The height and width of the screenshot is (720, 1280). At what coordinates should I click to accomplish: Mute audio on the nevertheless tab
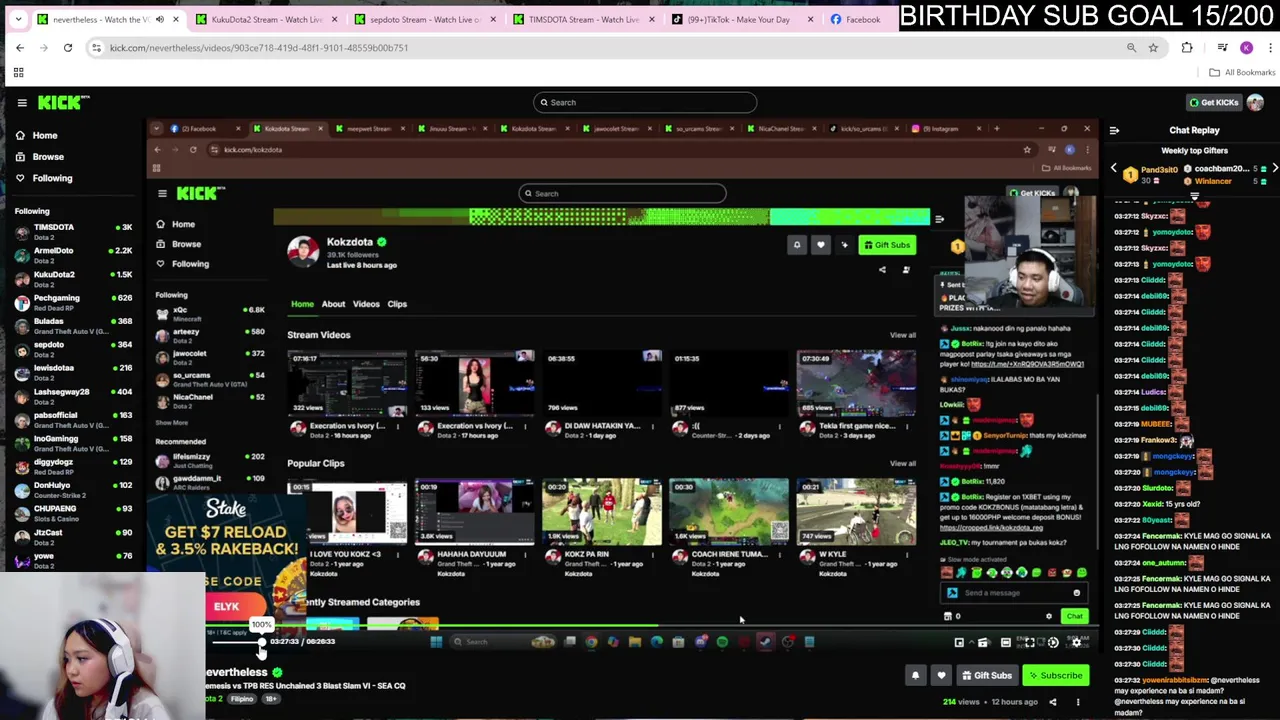[x=160, y=19]
